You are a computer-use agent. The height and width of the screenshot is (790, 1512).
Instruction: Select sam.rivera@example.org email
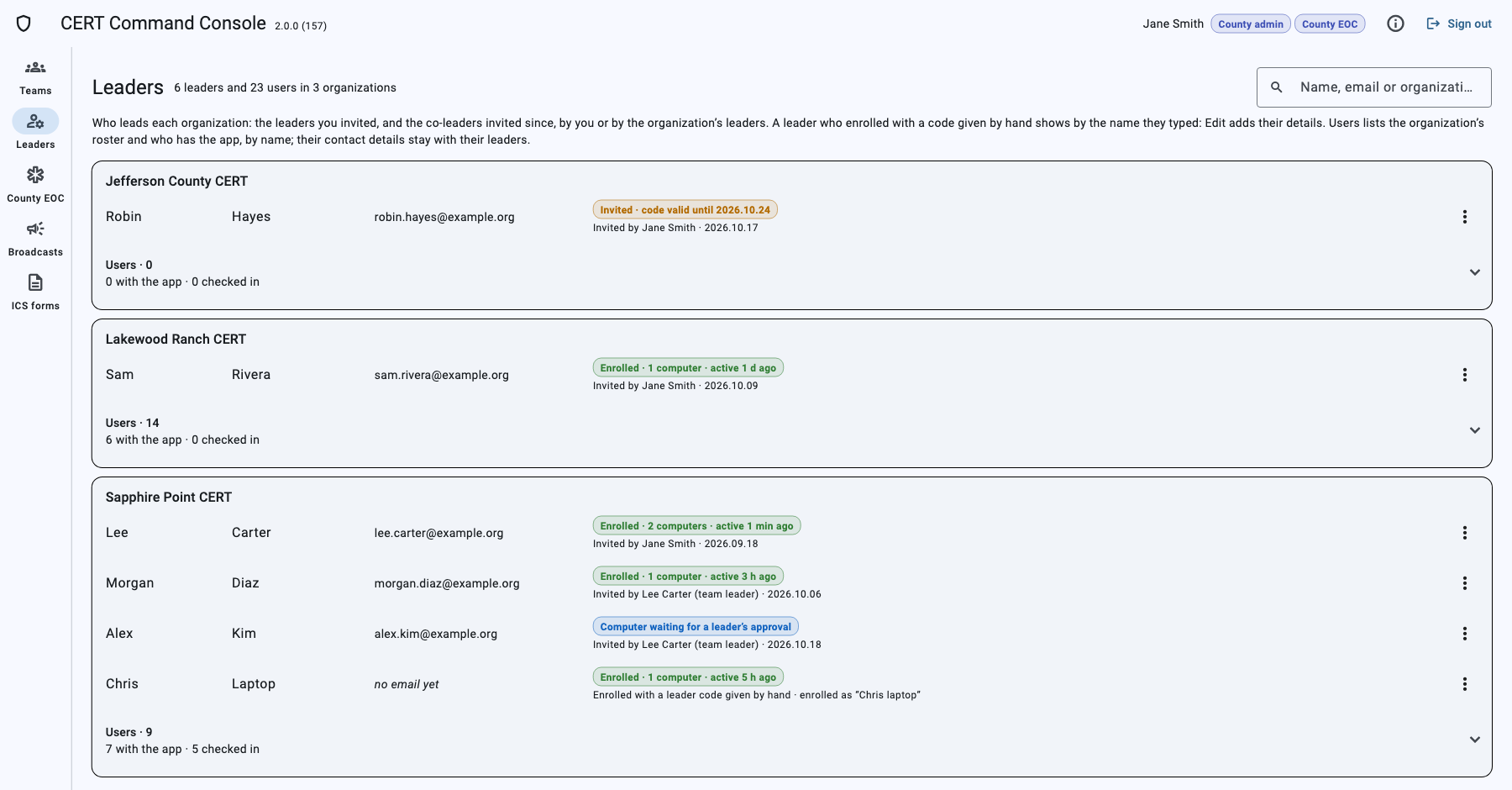point(442,375)
